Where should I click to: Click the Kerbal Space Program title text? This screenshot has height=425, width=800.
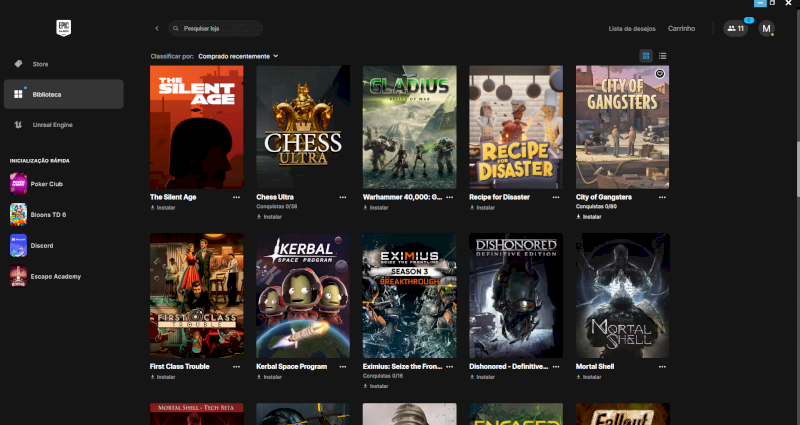(x=292, y=366)
